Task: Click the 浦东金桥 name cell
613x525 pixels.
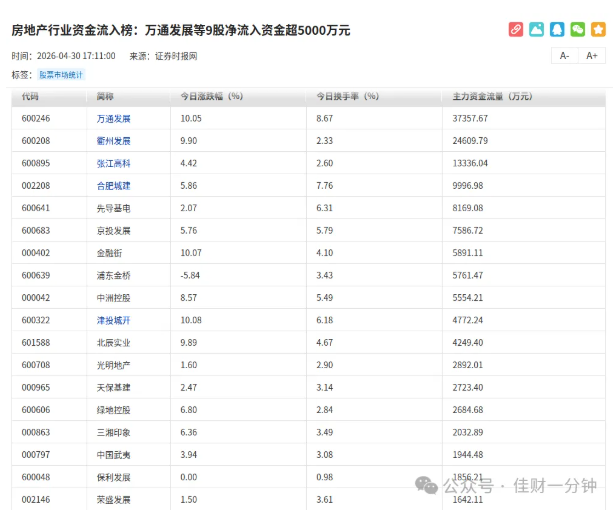Action: coord(113,276)
